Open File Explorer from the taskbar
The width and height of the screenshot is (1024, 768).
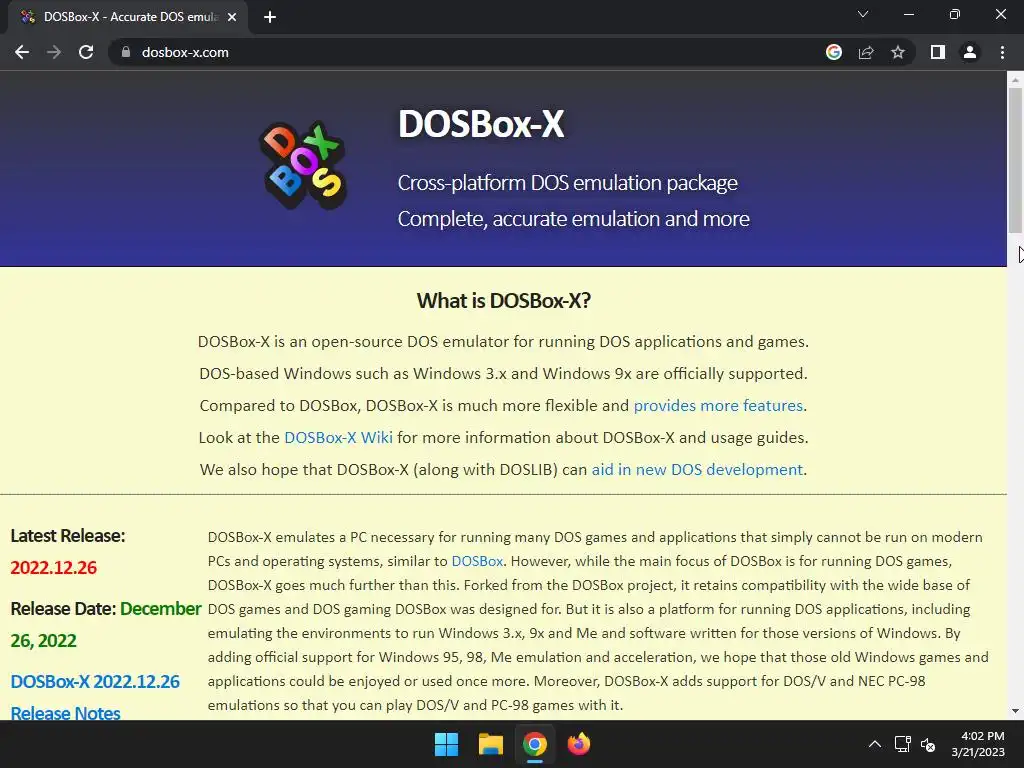[x=490, y=744]
